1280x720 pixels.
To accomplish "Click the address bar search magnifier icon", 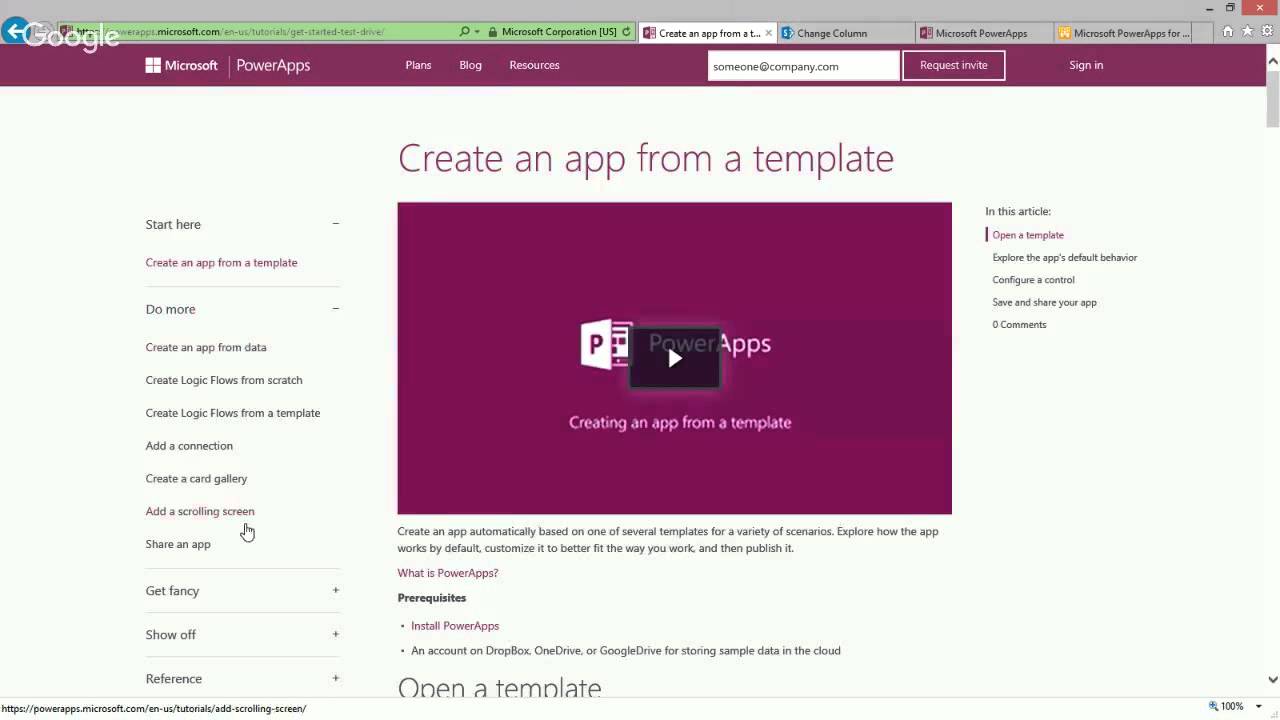I will coord(464,32).
